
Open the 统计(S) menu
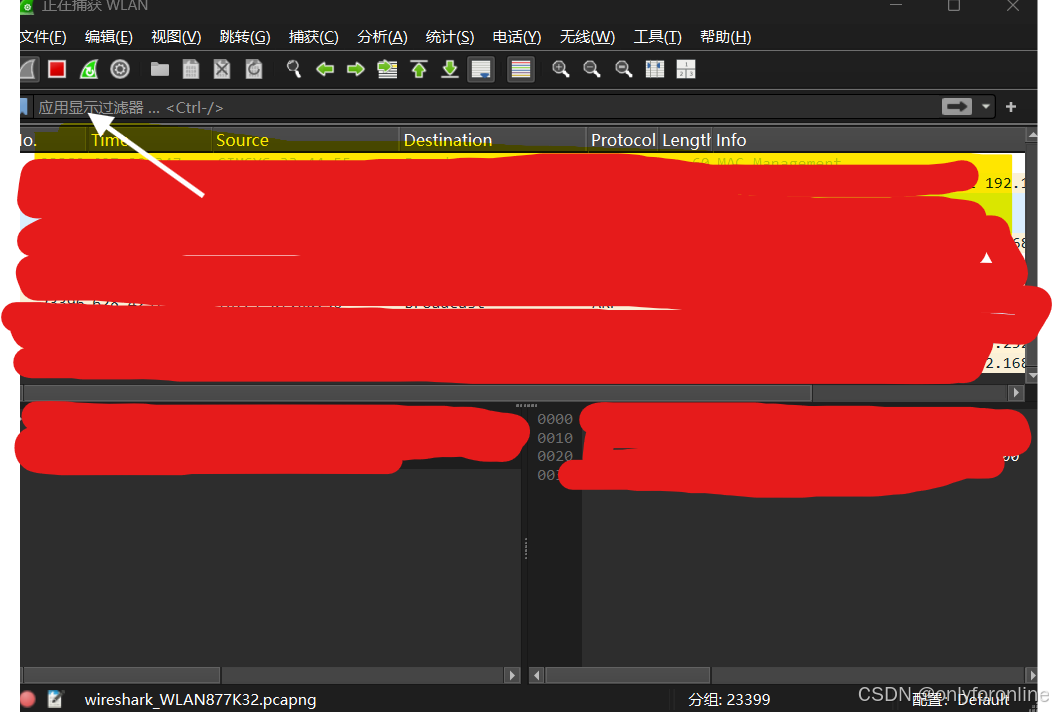(x=450, y=37)
